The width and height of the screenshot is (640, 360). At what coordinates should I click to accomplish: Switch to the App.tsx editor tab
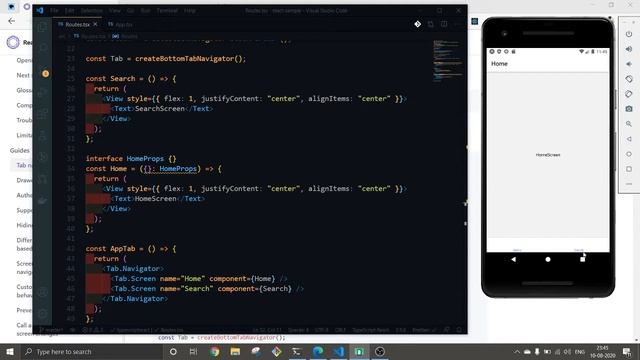[x=120, y=24]
